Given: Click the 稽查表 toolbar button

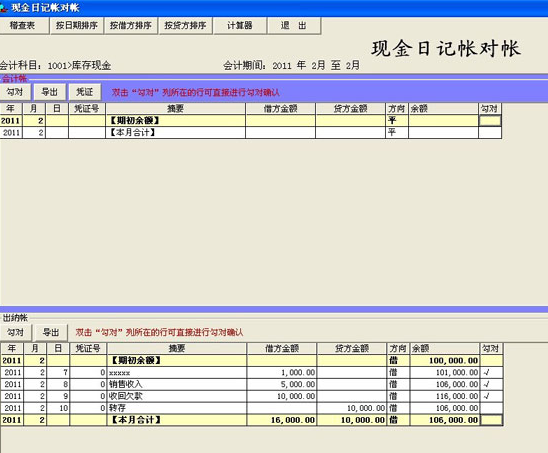Looking at the screenshot, I should (23, 26).
